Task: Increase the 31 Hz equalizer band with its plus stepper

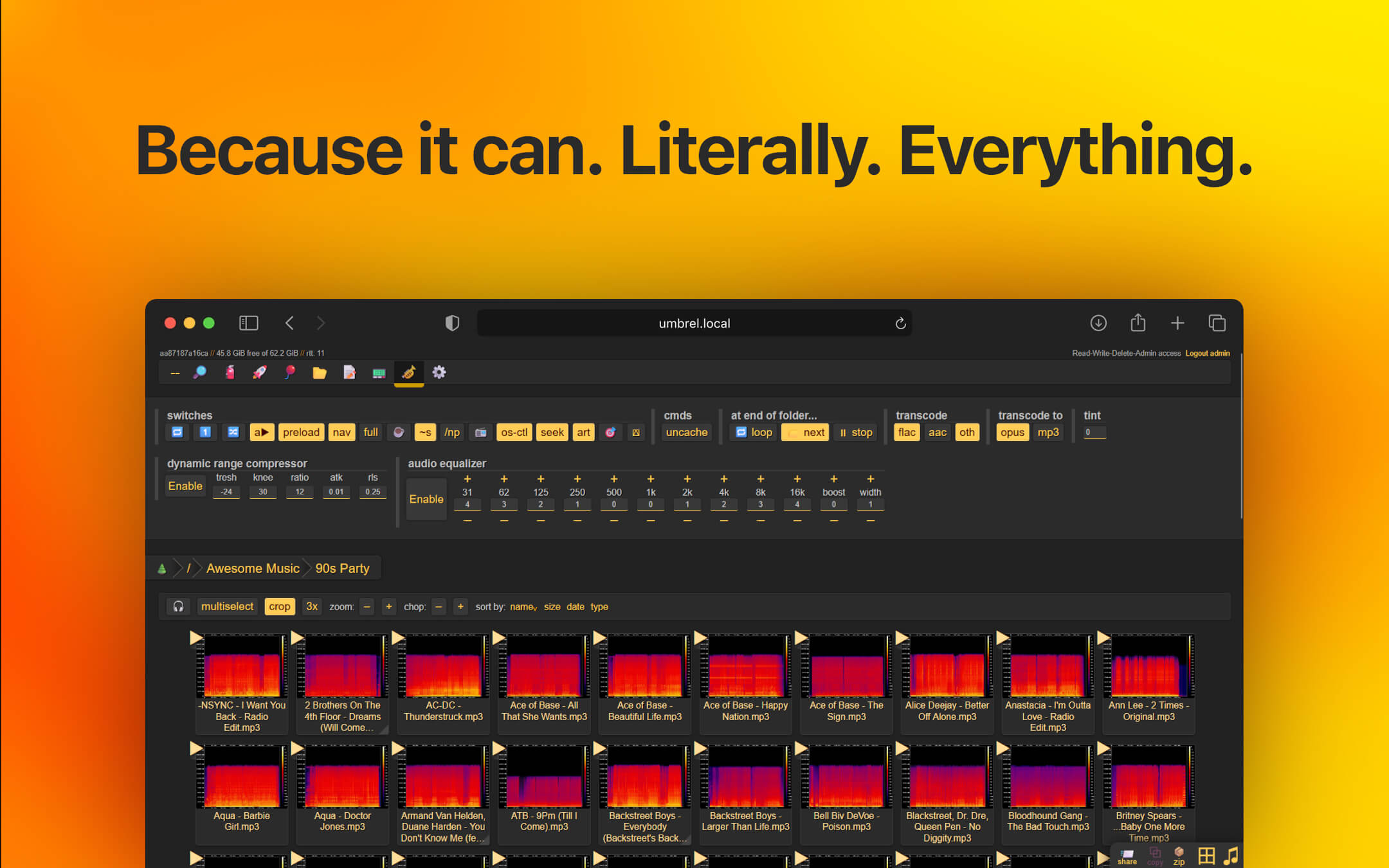Action: tap(468, 478)
